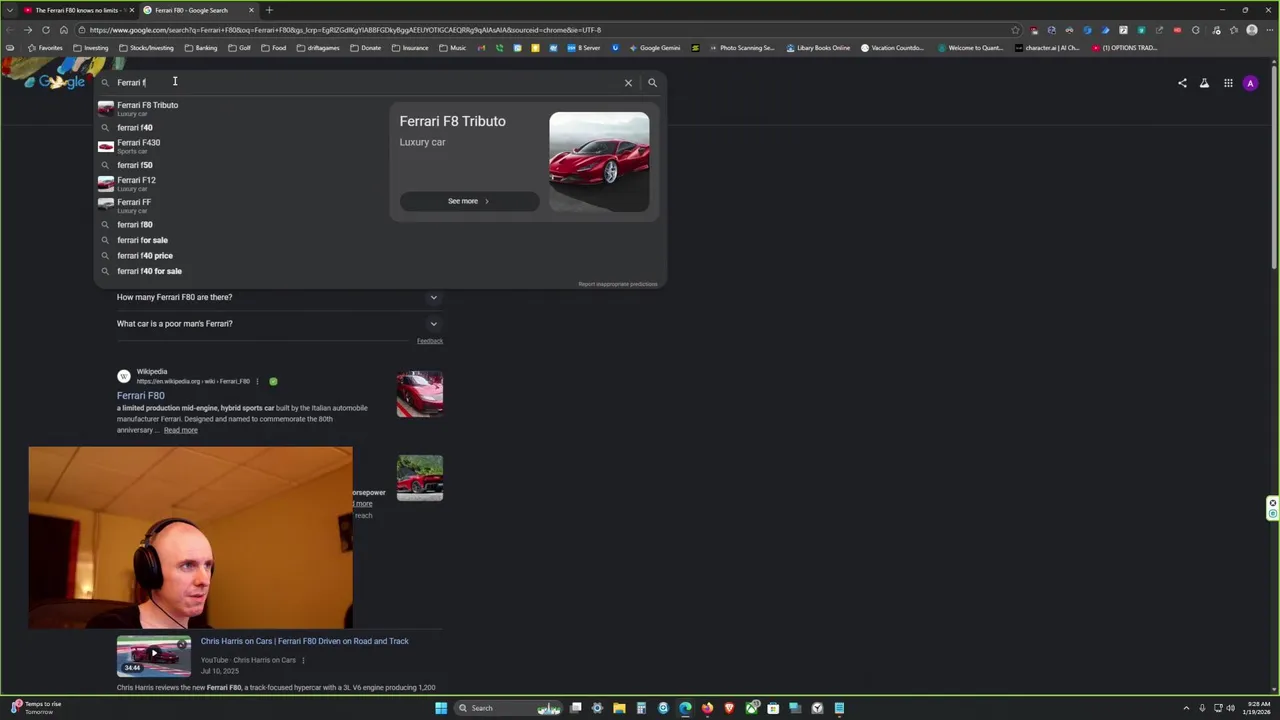Open the Library Books Online bookmark
Screen dimensions: 1280x720
click(x=818, y=48)
